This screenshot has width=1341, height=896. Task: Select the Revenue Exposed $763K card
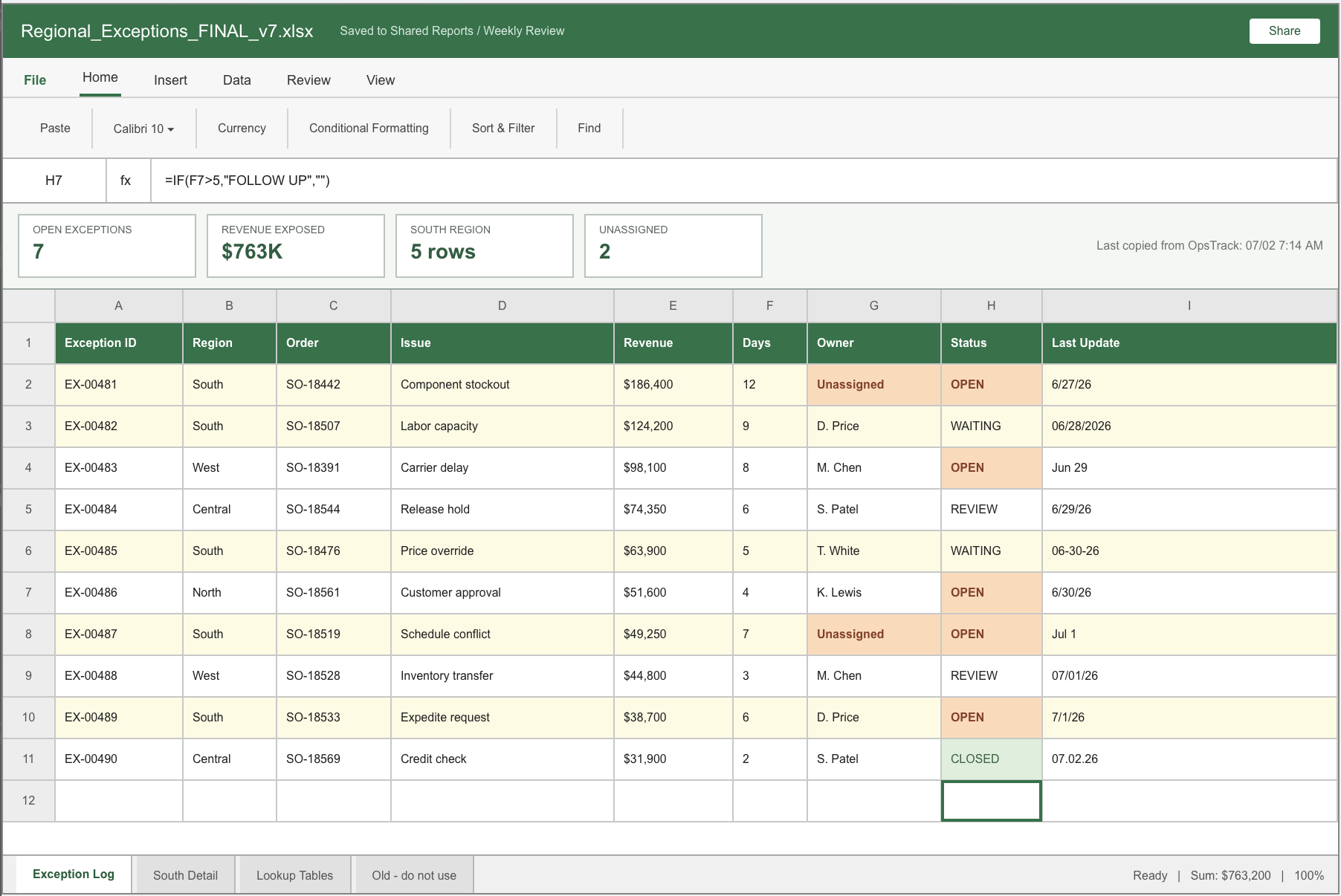click(296, 245)
